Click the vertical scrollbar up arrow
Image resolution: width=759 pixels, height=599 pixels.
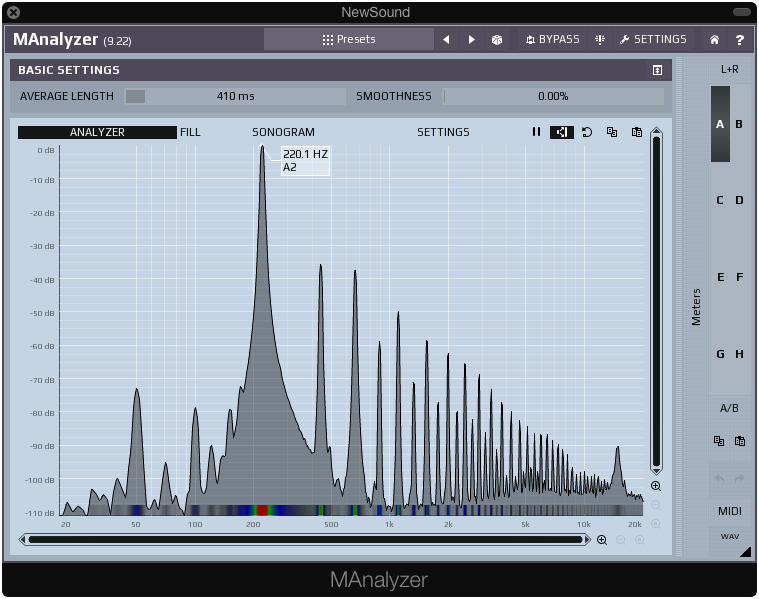(x=656, y=131)
